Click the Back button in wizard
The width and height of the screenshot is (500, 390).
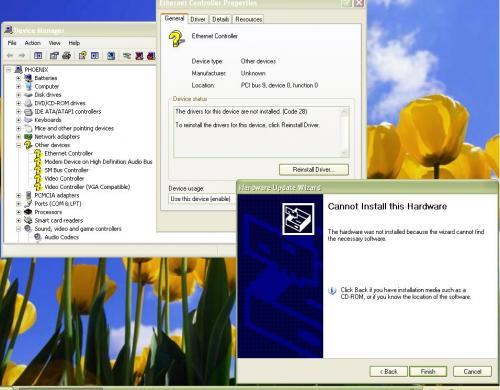coord(389,371)
